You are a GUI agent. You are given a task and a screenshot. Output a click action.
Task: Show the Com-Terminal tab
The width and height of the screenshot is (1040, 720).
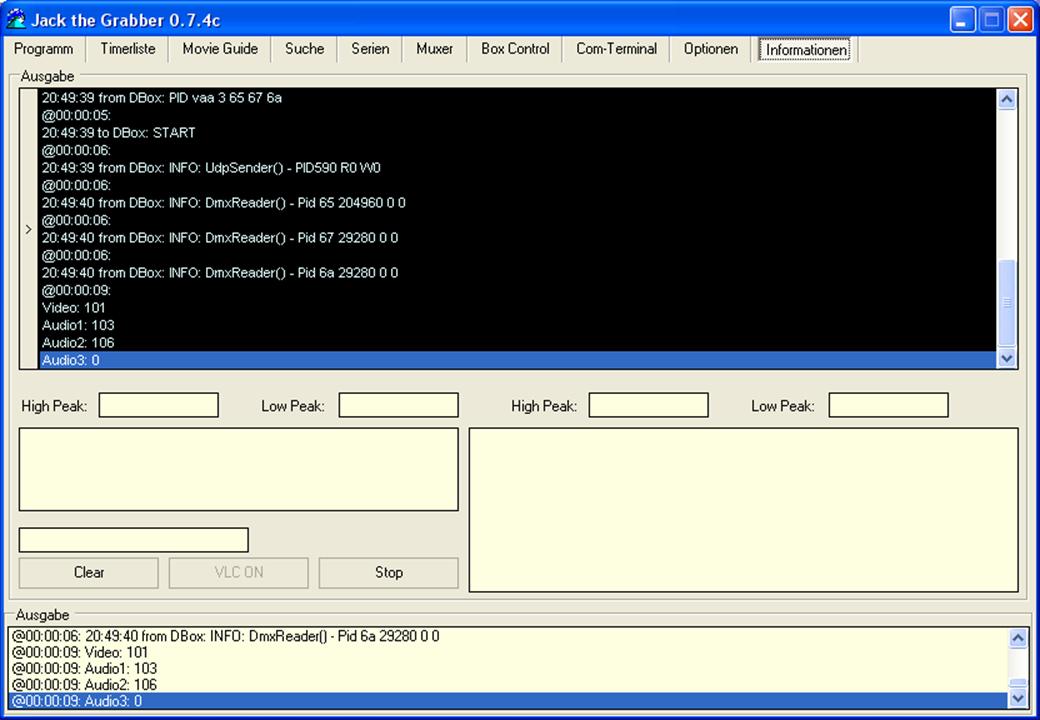(x=616, y=49)
